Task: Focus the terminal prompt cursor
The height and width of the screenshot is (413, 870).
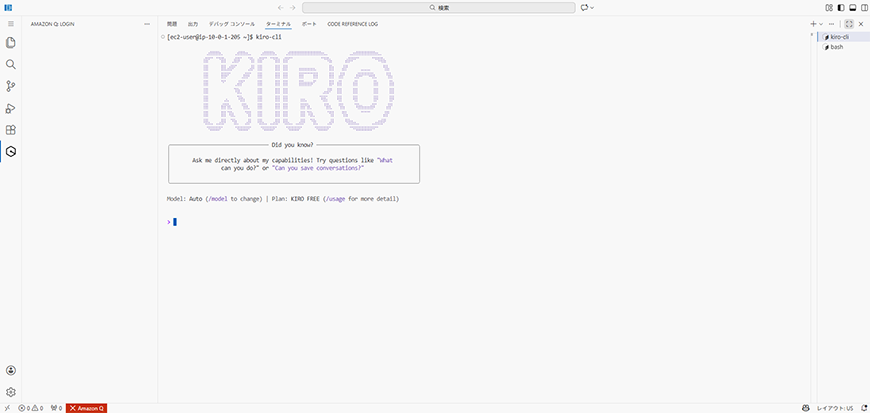Action: (x=175, y=222)
